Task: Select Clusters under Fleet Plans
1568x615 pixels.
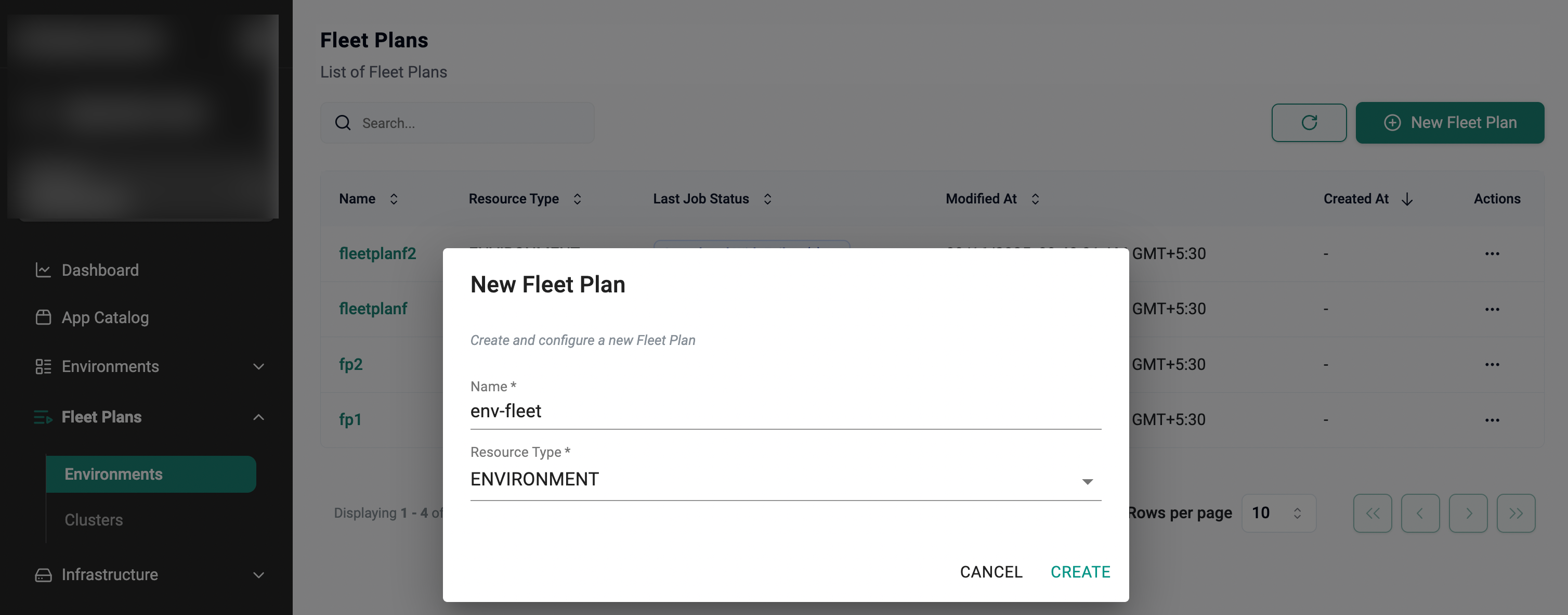Action: point(94,519)
